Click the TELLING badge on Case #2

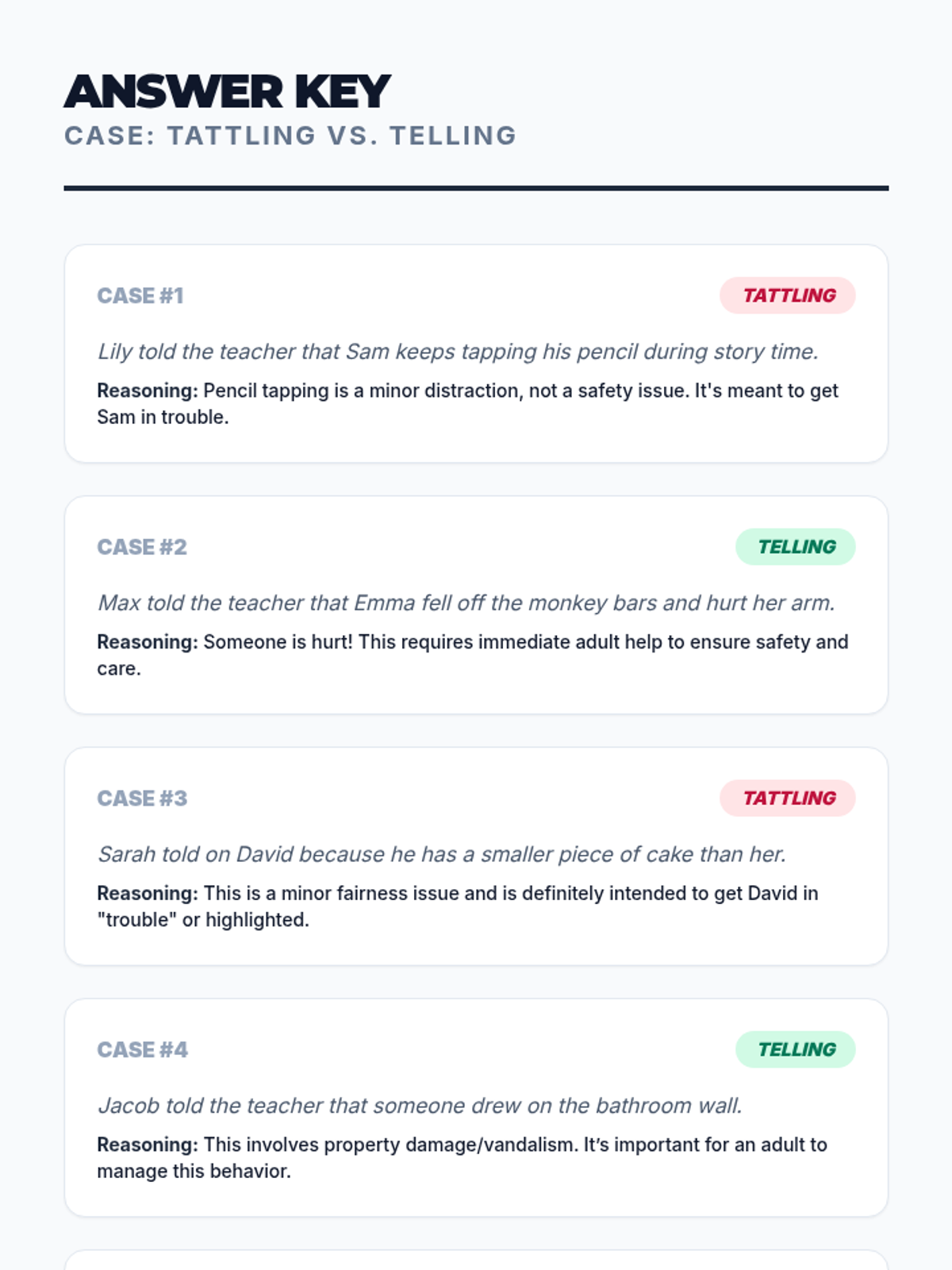795,547
